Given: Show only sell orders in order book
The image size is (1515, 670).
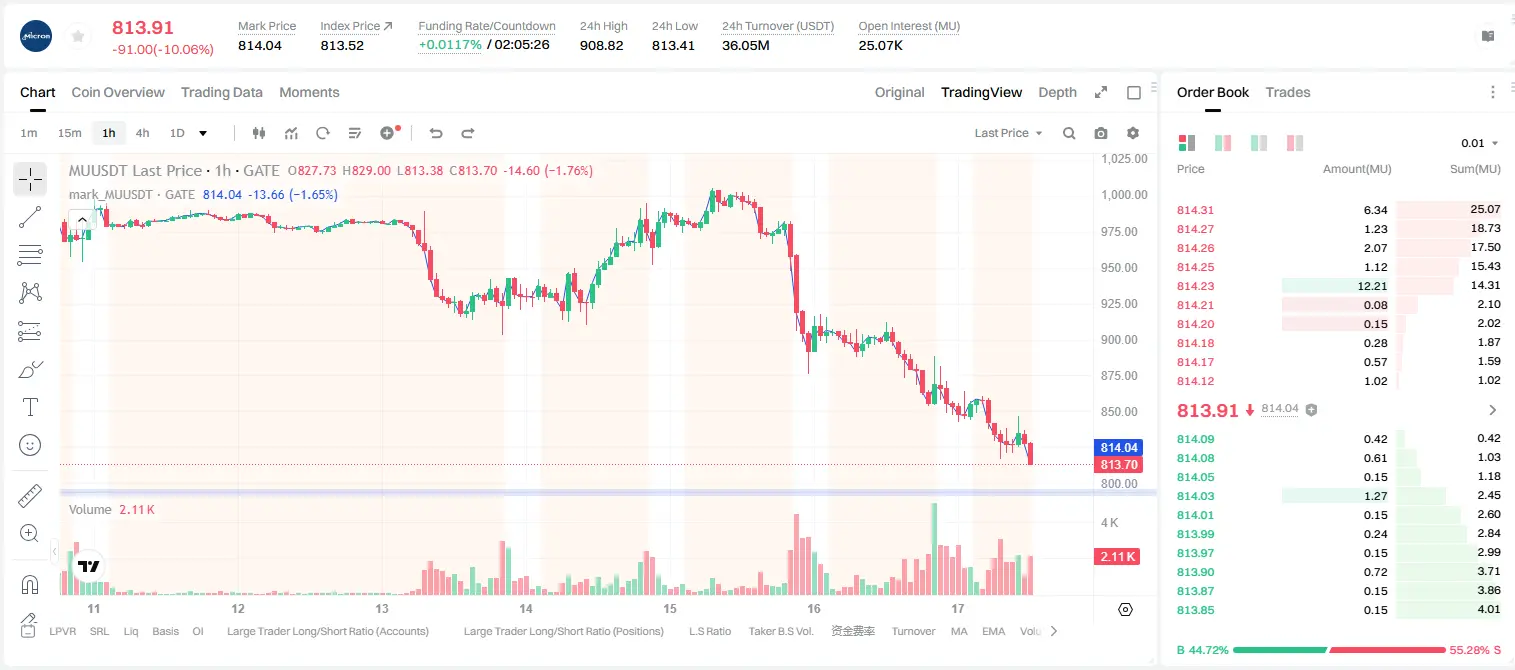Looking at the screenshot, I should click(x=1295, y=143).
